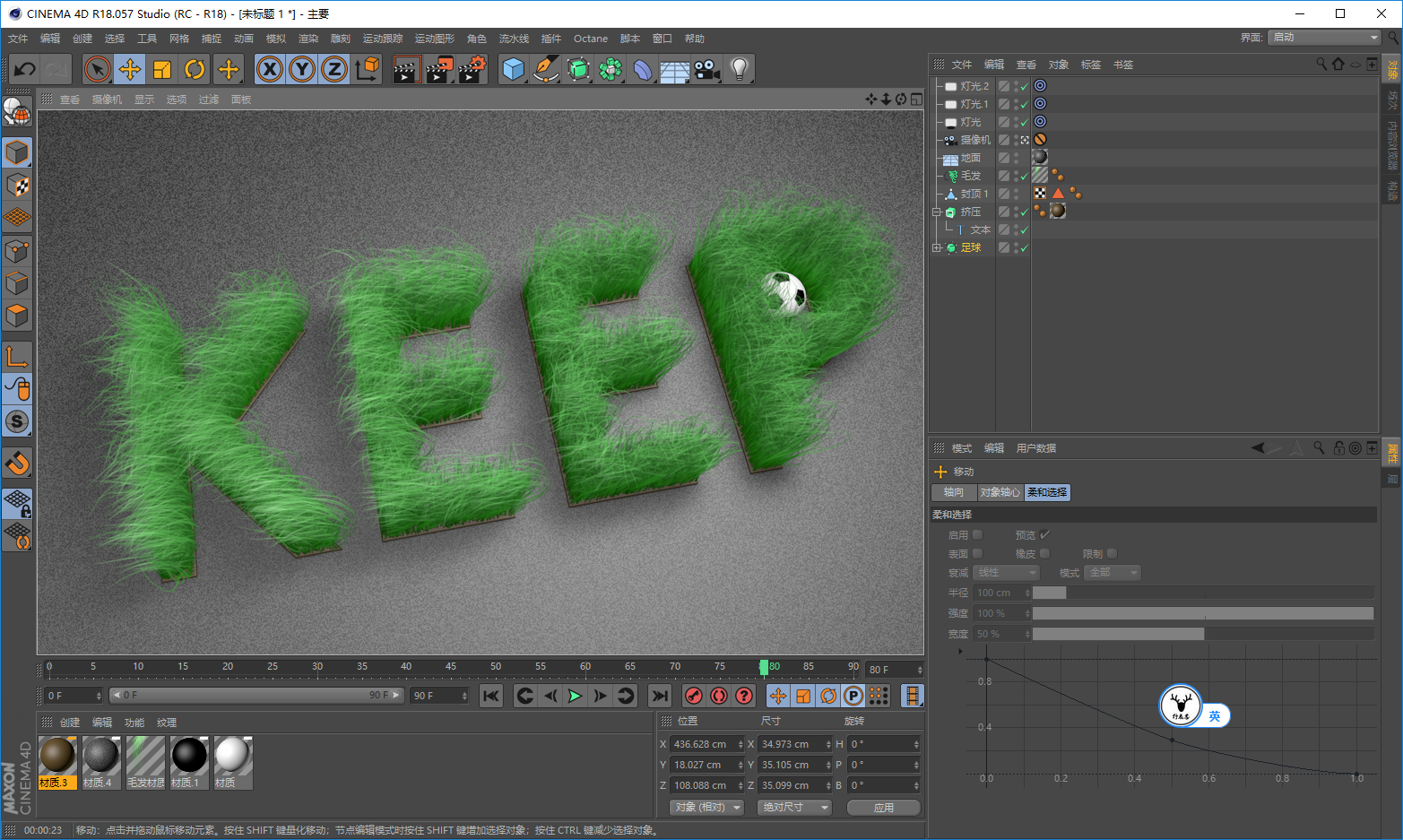1403x840 pixels.
Task: Click the 半径 slider bar
Action: click(x=1203, y=593)
